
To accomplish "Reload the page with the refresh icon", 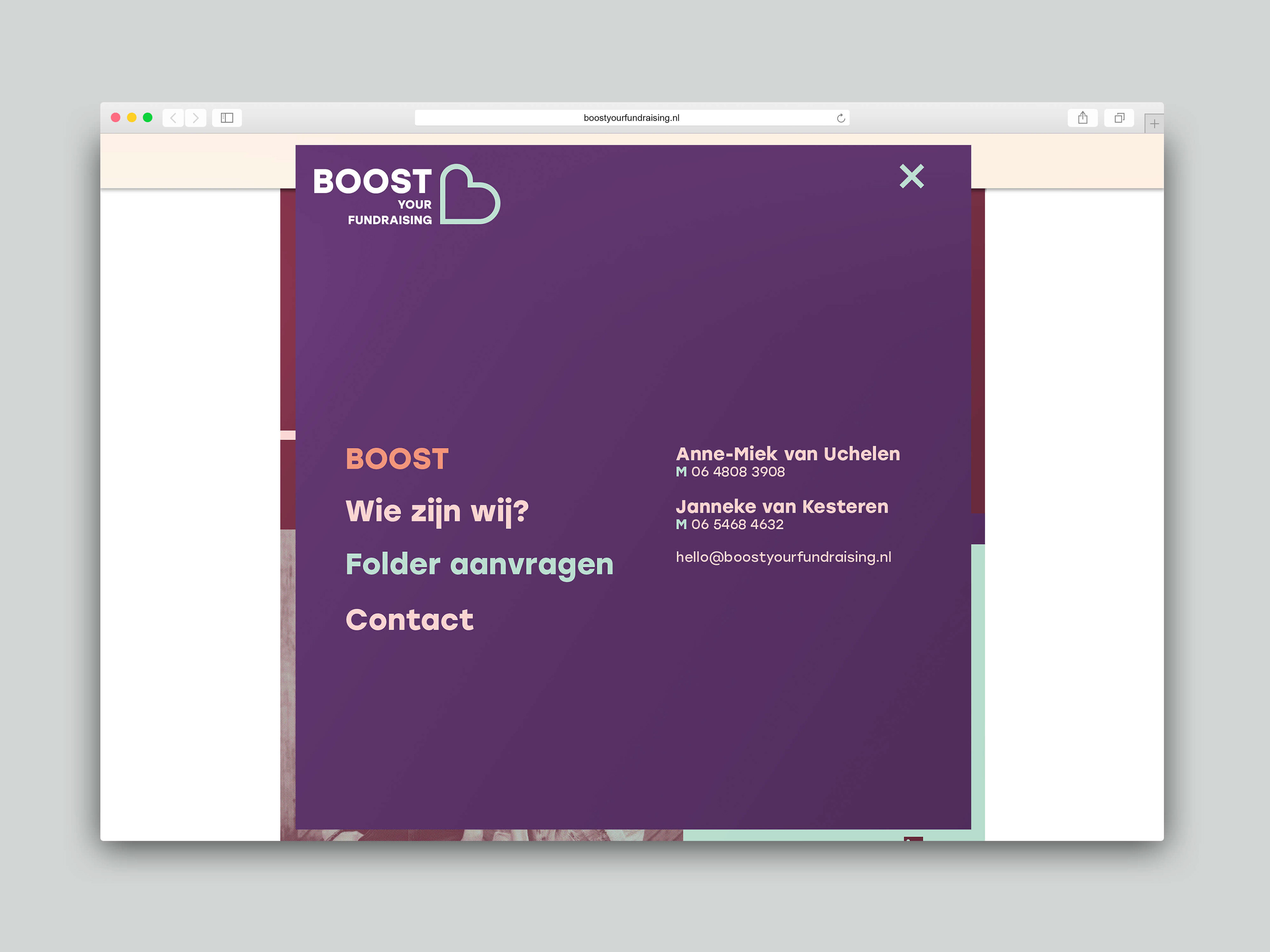I will (840, 118).
